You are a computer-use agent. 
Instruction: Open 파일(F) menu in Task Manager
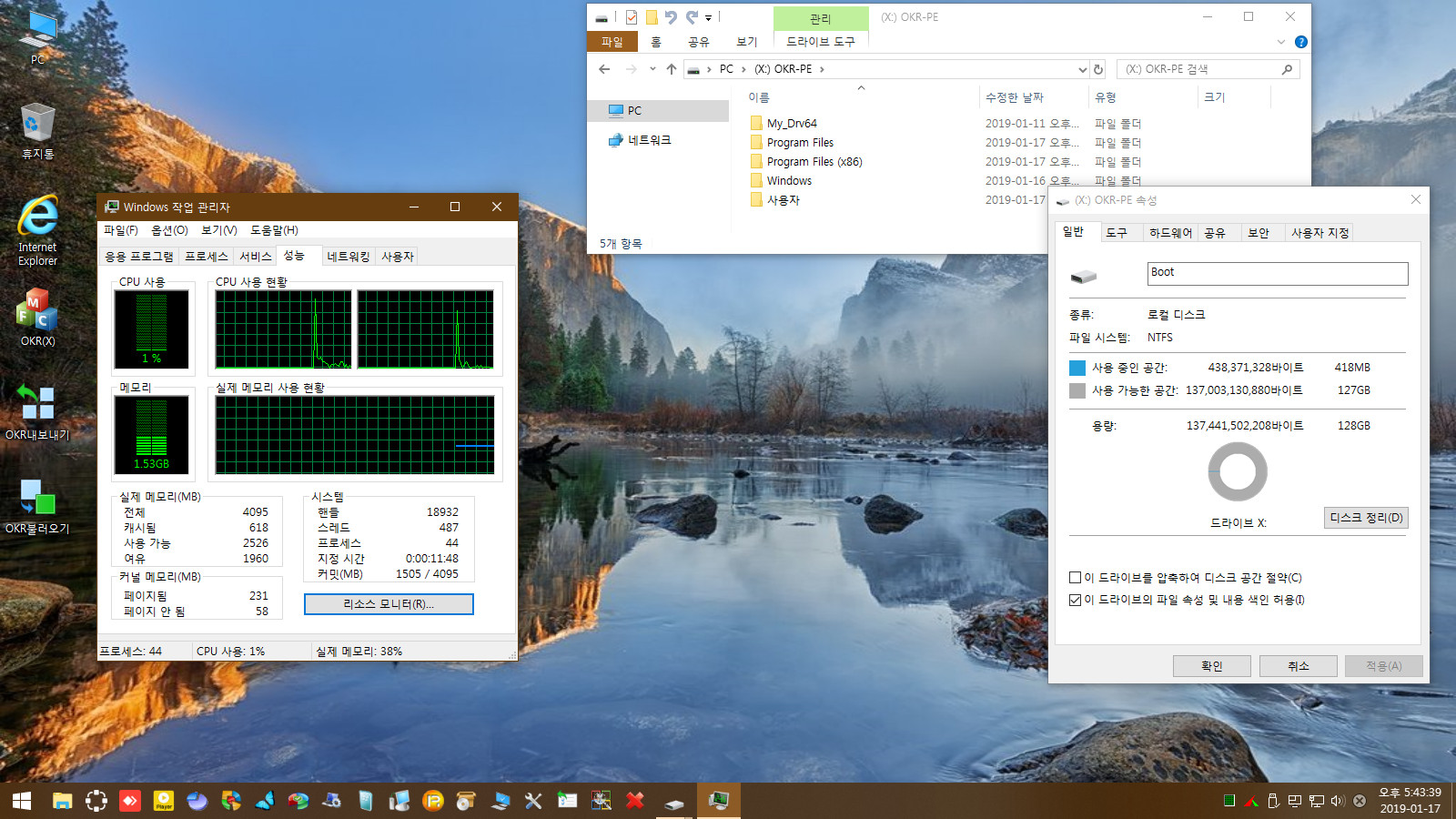tap(121, 230)
